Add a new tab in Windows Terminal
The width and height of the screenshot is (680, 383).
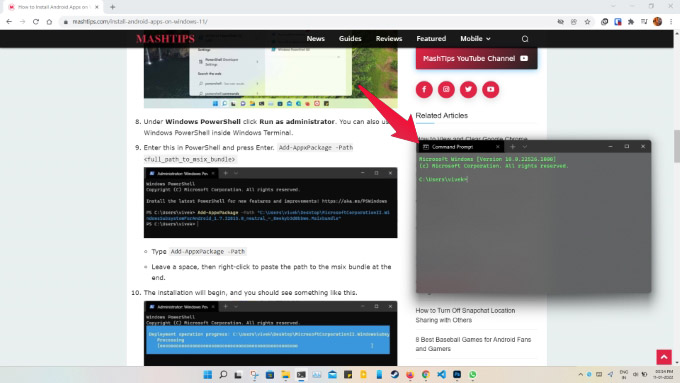pos(513,147)
